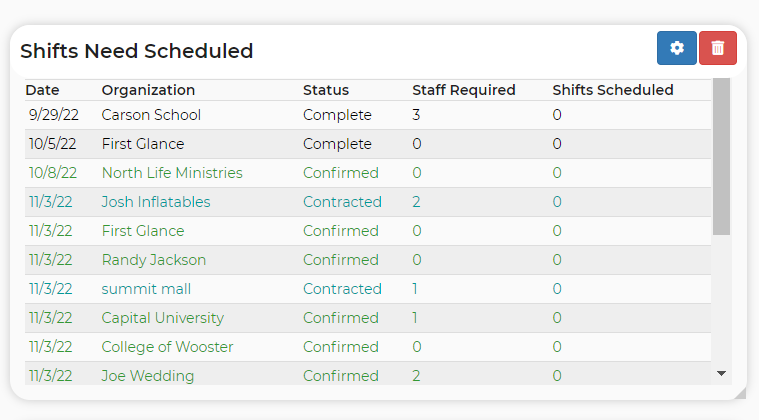Click the 10/5/22 First Glance row

tap(368, 144)
